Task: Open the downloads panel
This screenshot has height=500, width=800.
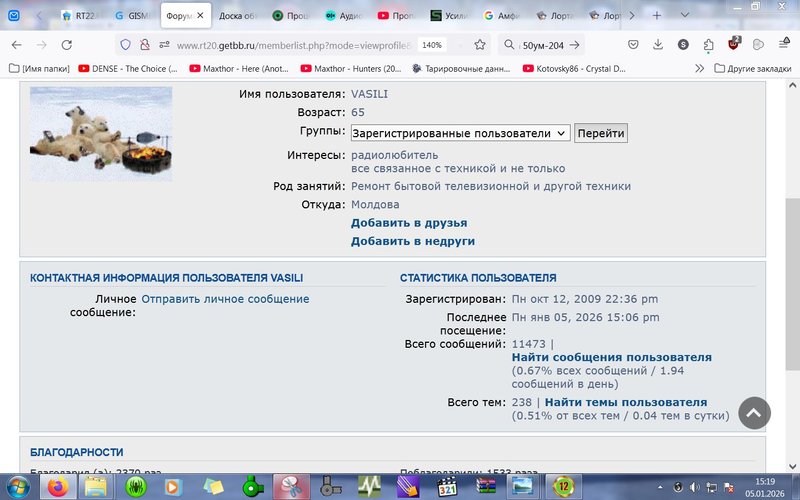Action: pos(658,45)
